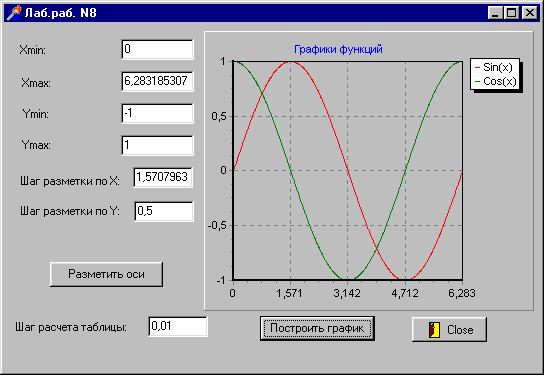Click the Шаг разметки по Y: label
545x376 pixels.
click(70, 211)
